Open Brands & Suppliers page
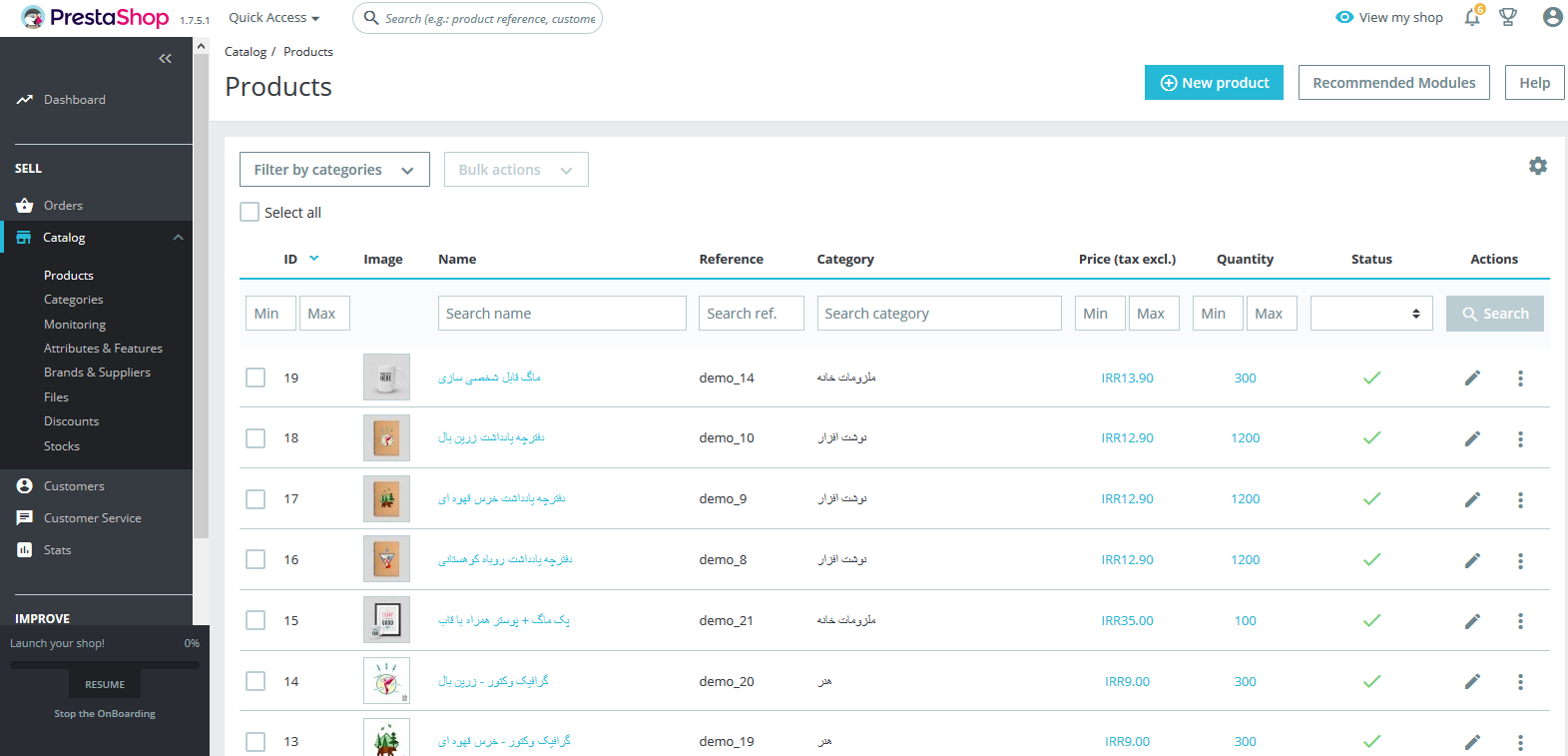The width and height of the screenshot is (1568, 756). [x=97, y=373]
